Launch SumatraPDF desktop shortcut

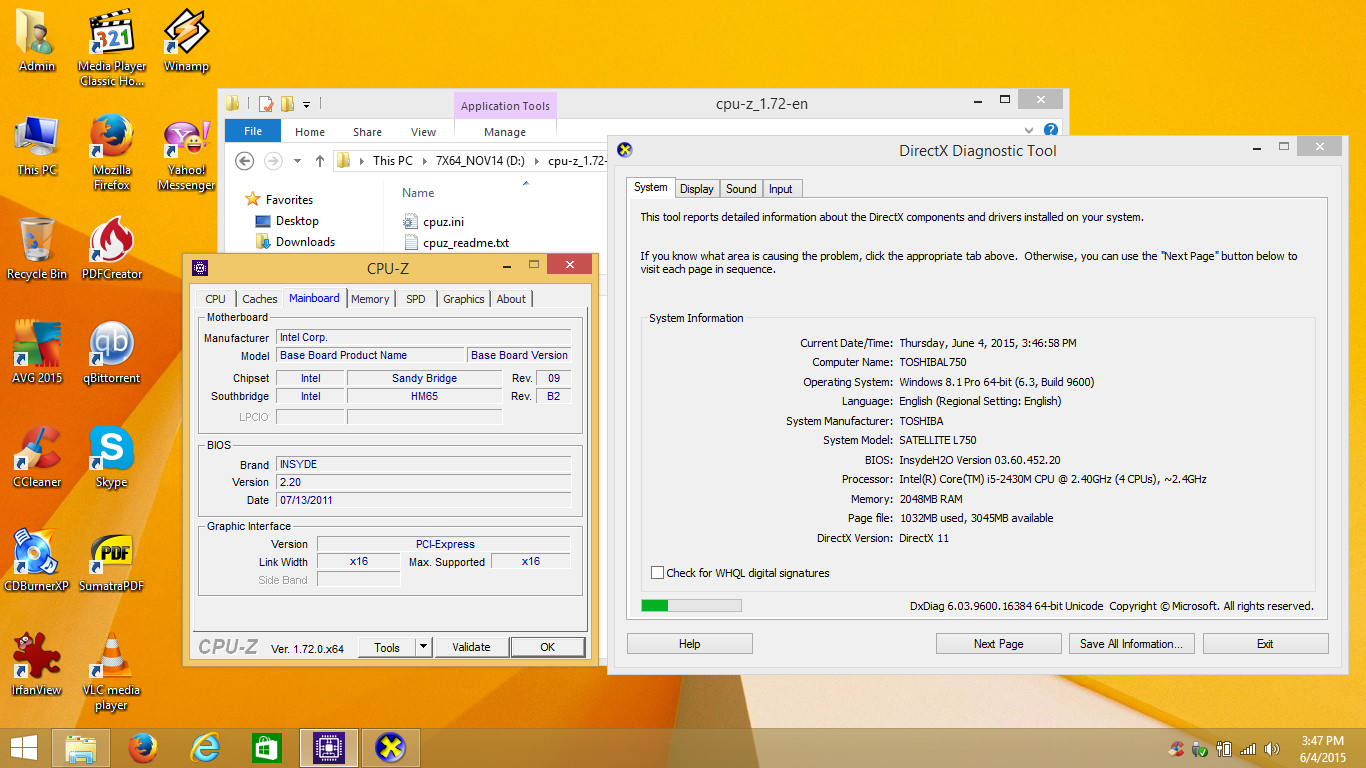[112, 561]
